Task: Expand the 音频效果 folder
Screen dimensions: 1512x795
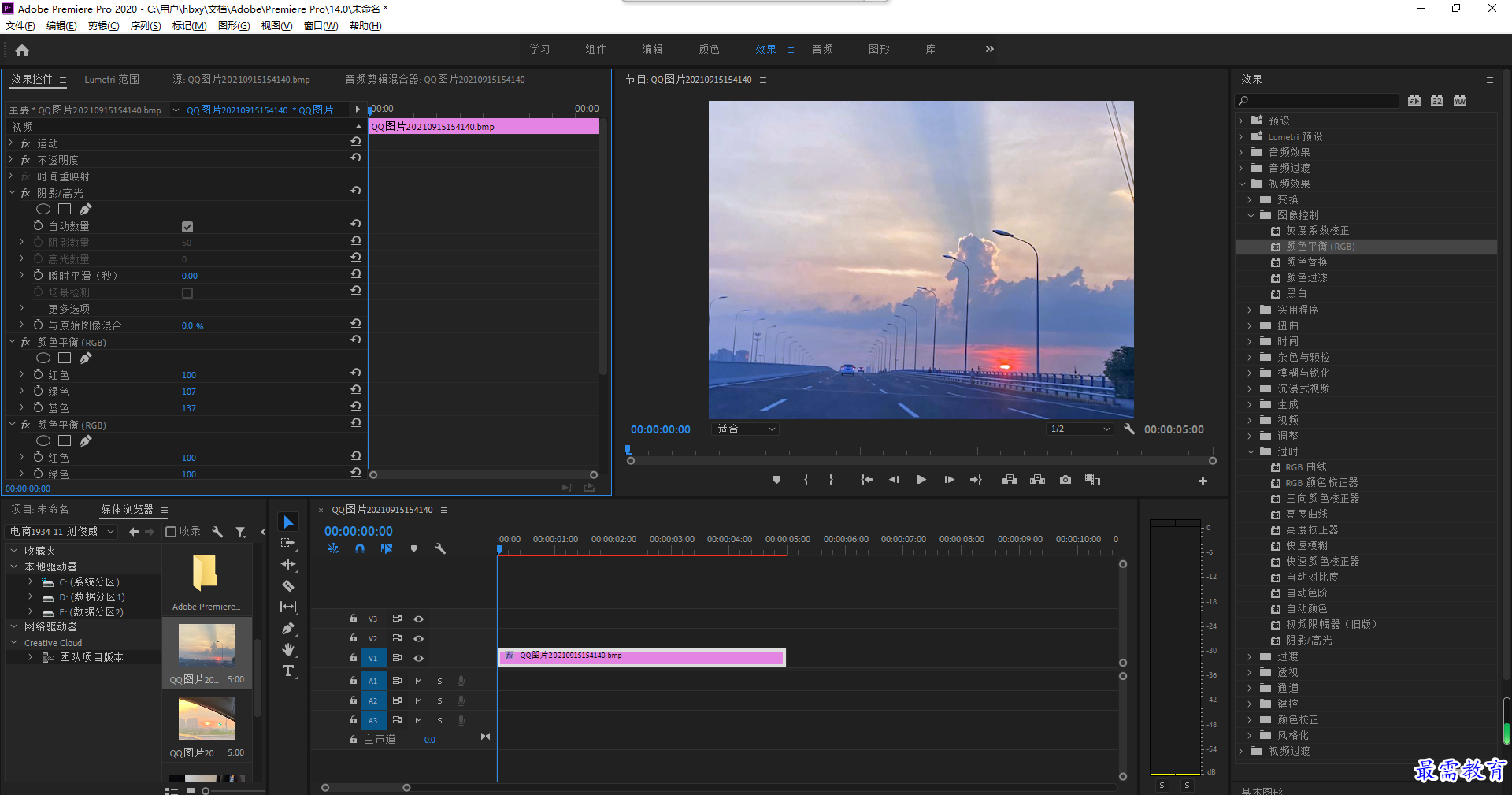Action: [x=1241, y=152]
